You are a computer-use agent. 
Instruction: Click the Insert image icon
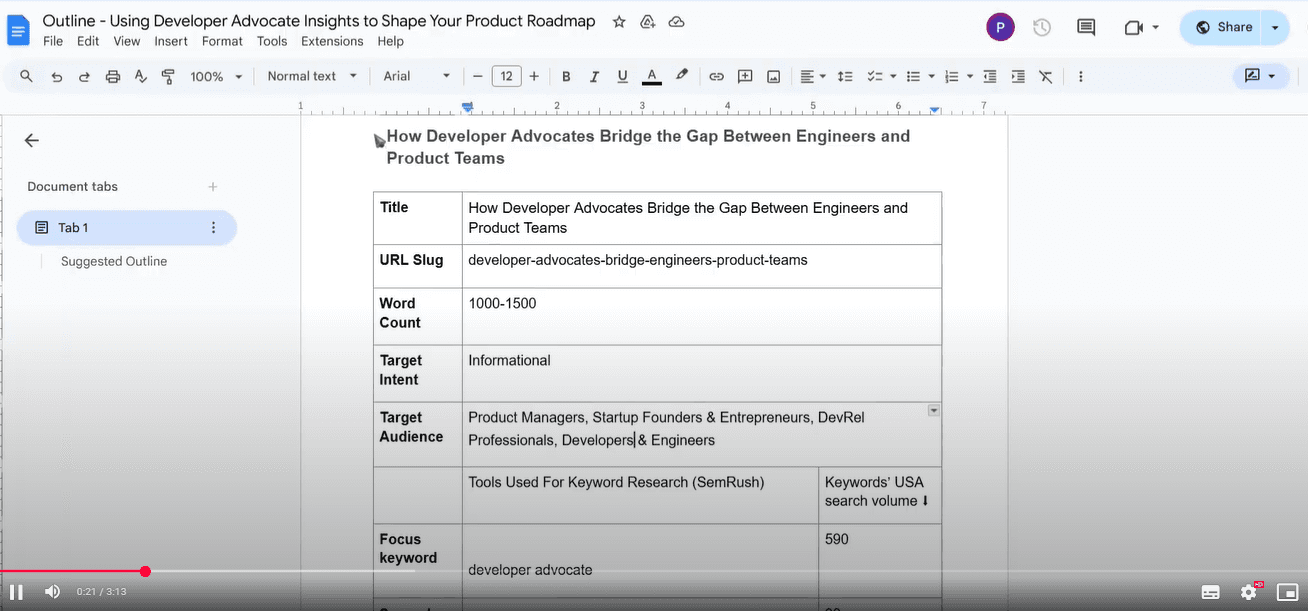(773, 76)
